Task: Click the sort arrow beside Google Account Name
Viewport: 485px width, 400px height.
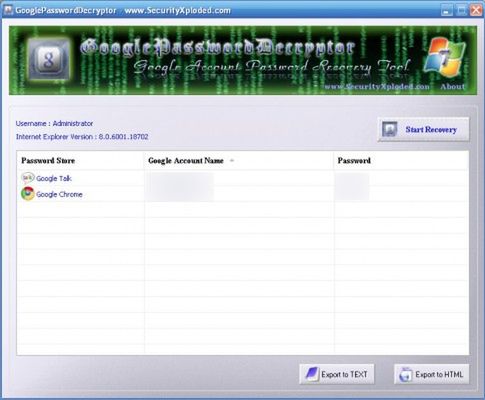Action: [232, 161]
